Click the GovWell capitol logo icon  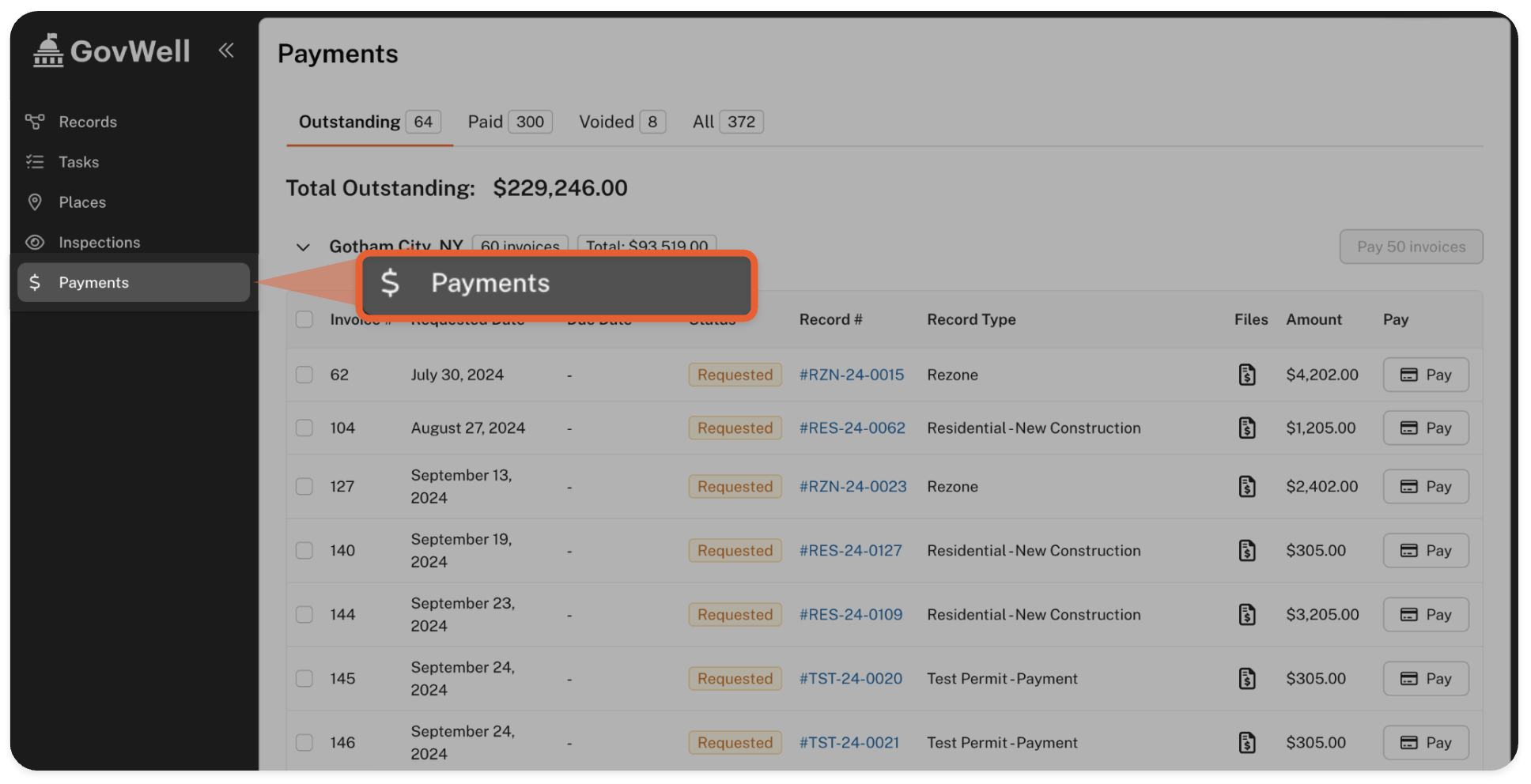[48, 51]
